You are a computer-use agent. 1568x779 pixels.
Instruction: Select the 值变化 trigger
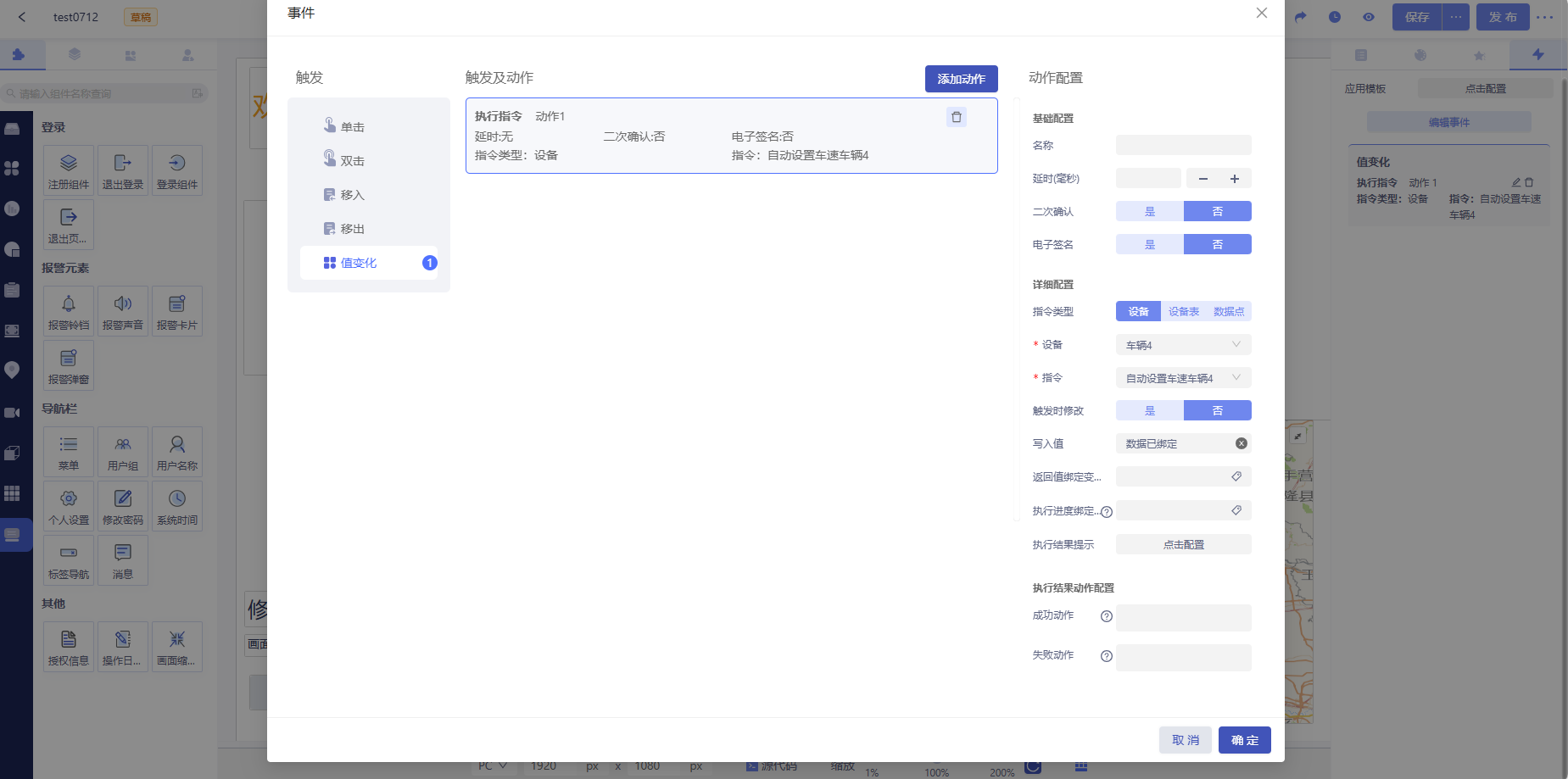(369, 263)
